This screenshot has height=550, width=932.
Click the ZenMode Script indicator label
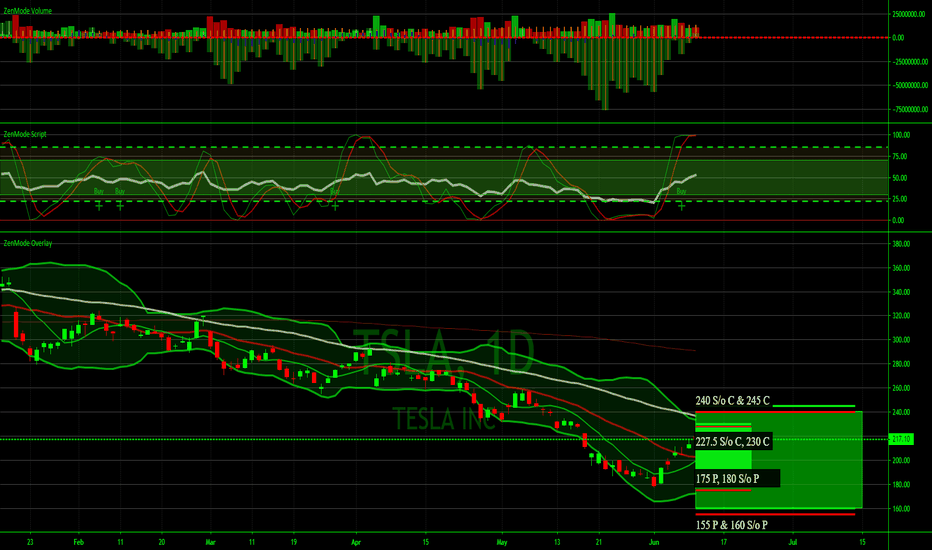(x=24, y=134)
